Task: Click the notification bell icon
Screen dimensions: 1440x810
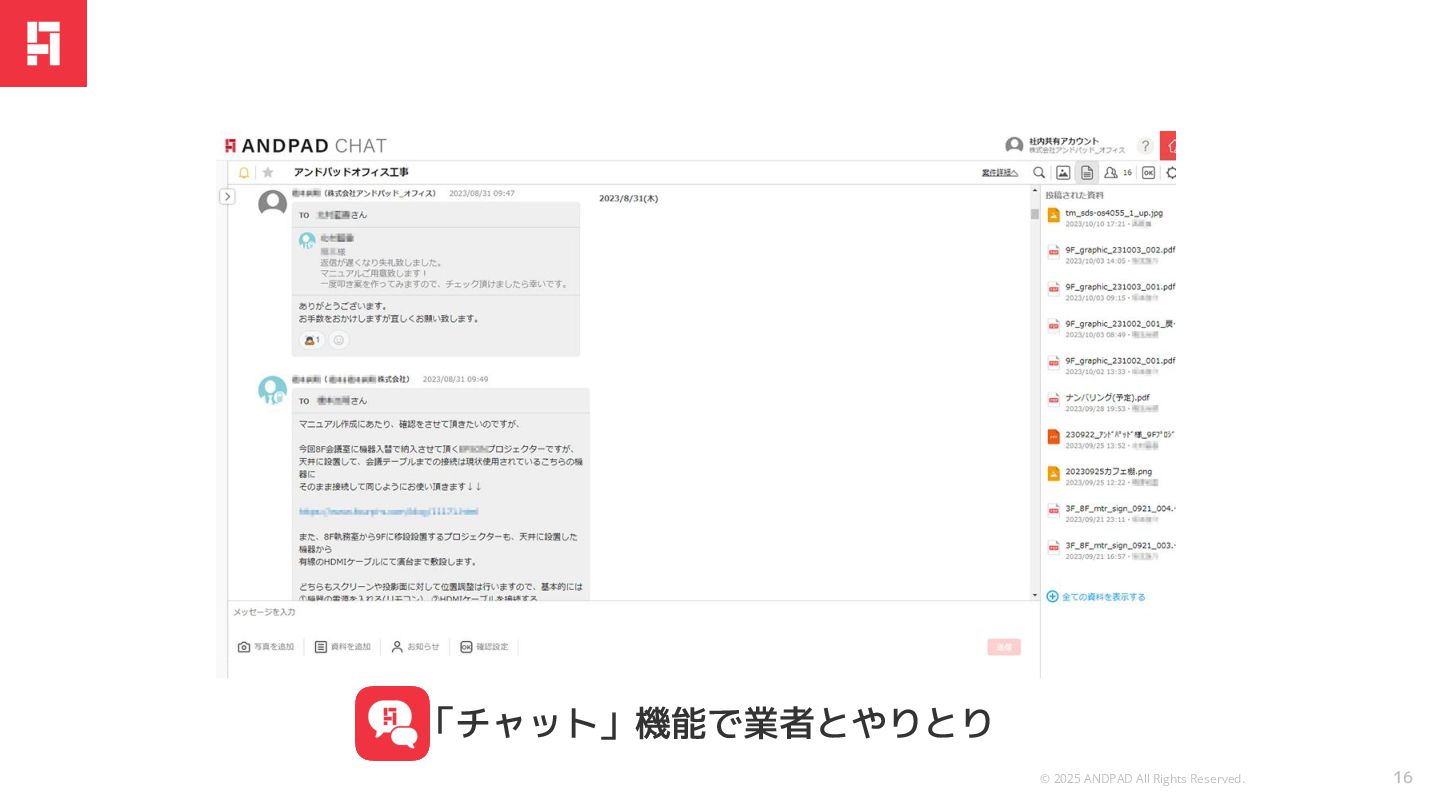Action: [x=244, y=172]
